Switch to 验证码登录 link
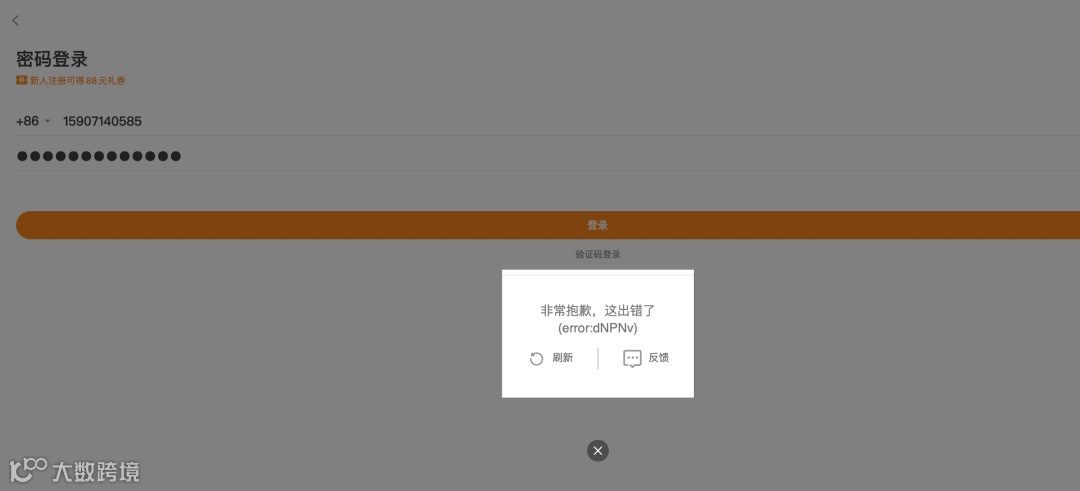The image size is (1080, 491). [x=598, y=254]
